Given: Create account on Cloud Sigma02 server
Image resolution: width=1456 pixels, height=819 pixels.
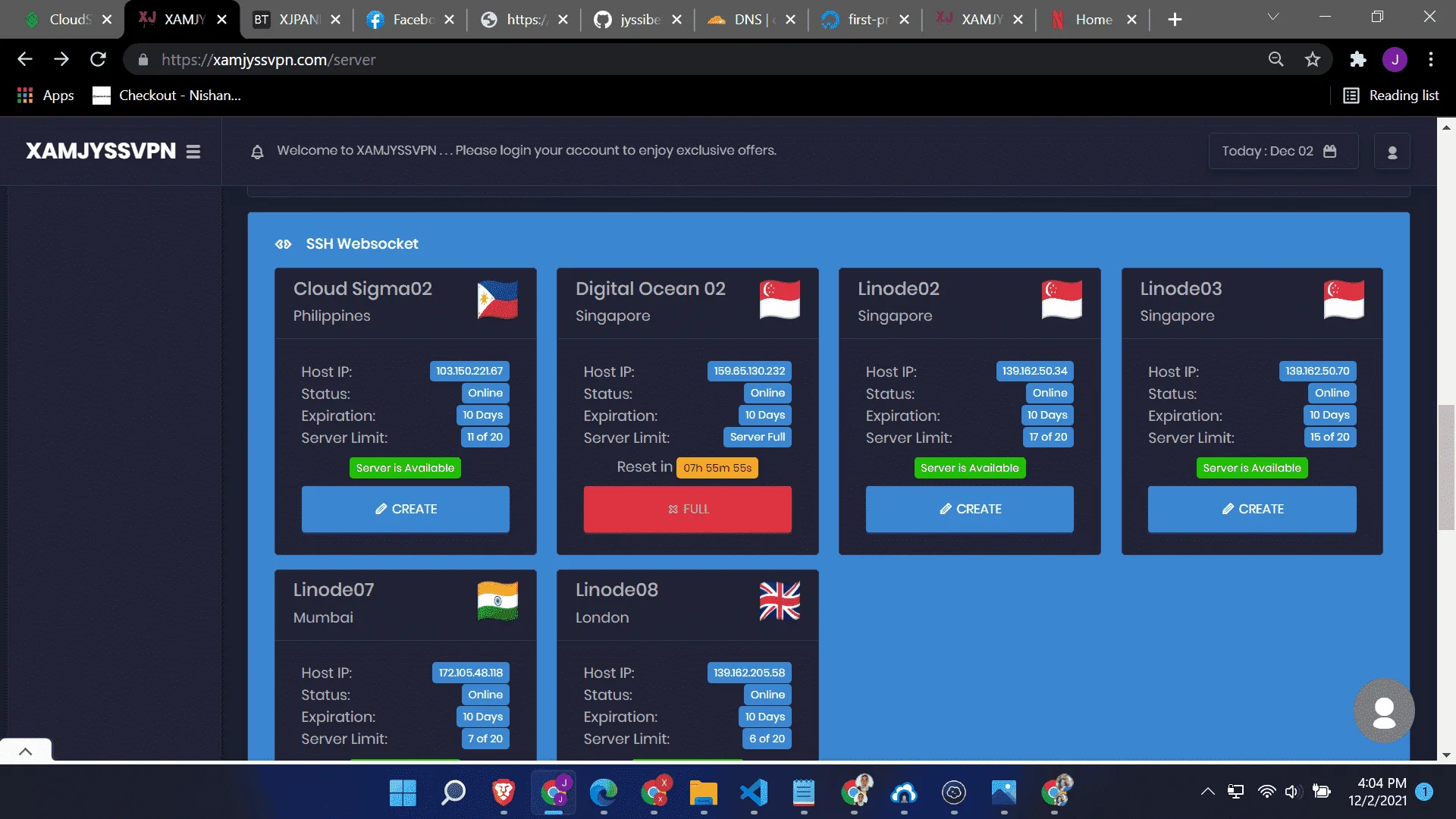Looking at the screenshot, I should [x=405, y=509].
